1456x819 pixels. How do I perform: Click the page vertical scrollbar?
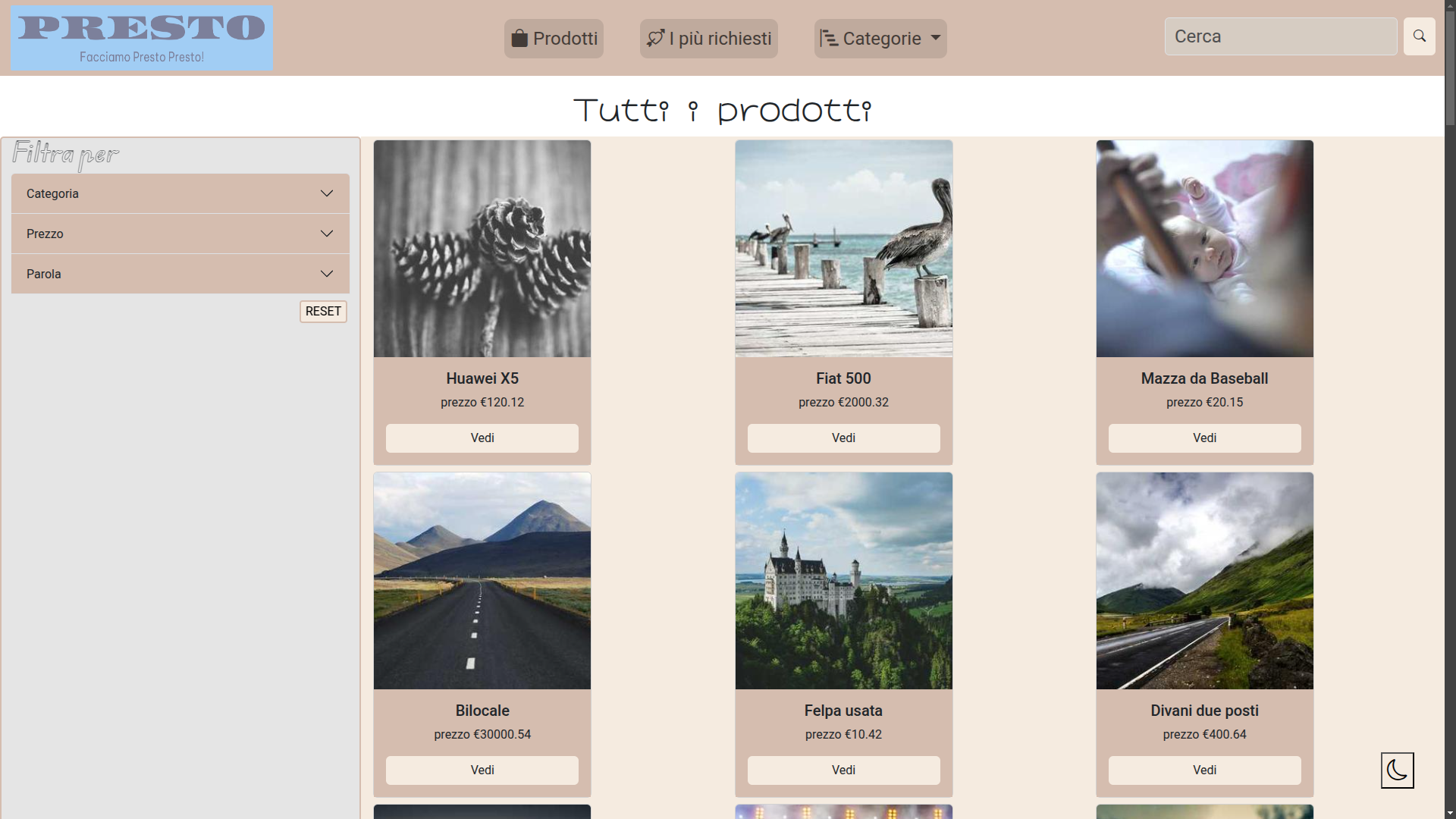pyautogui.click(x=1450, y=409)
